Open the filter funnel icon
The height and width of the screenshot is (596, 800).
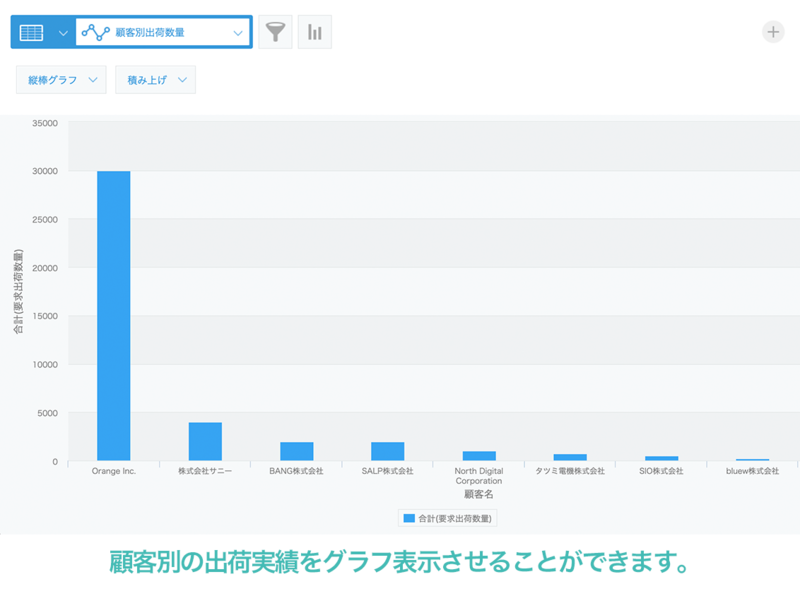tap(275, 32)
